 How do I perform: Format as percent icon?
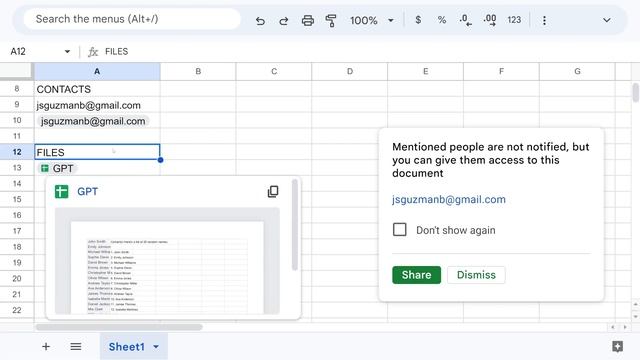(442, 20)
